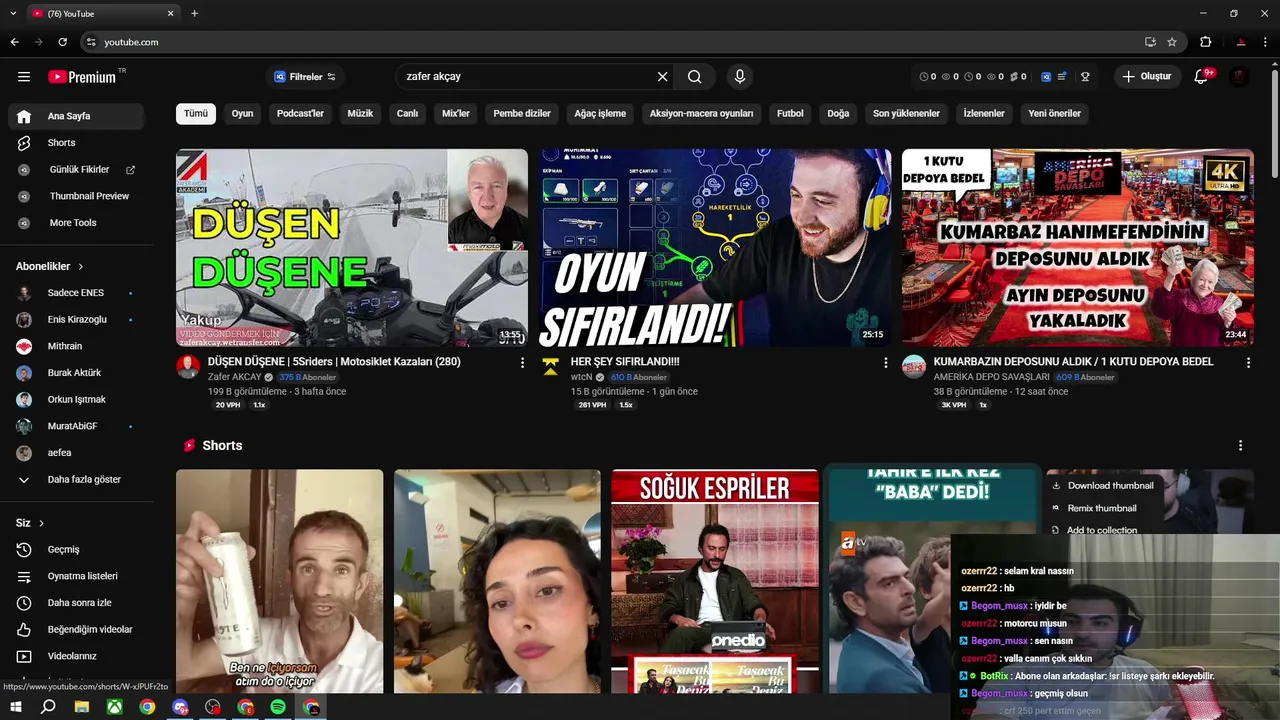Start voice search with microphone icon
The width and height of the screenshot is (1280, 720).
pyautogui.click(x=740, y=77)
